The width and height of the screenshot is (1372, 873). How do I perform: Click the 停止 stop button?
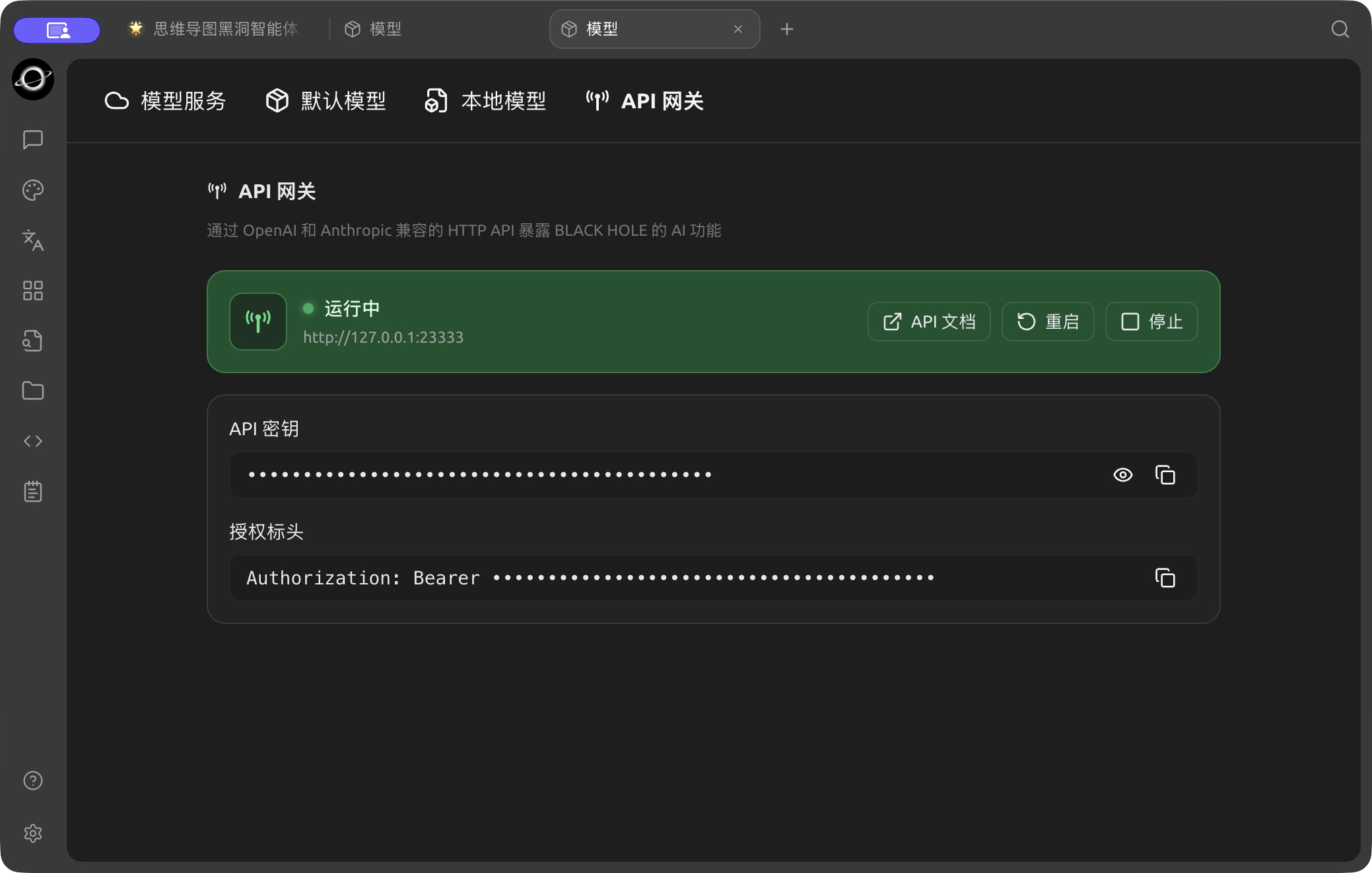tap(1151, 322)
